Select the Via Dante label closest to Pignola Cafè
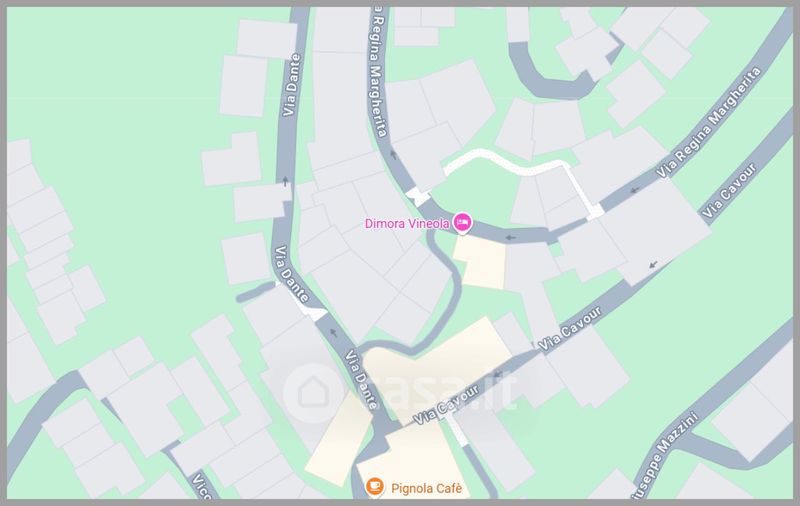 pos(362,380)
